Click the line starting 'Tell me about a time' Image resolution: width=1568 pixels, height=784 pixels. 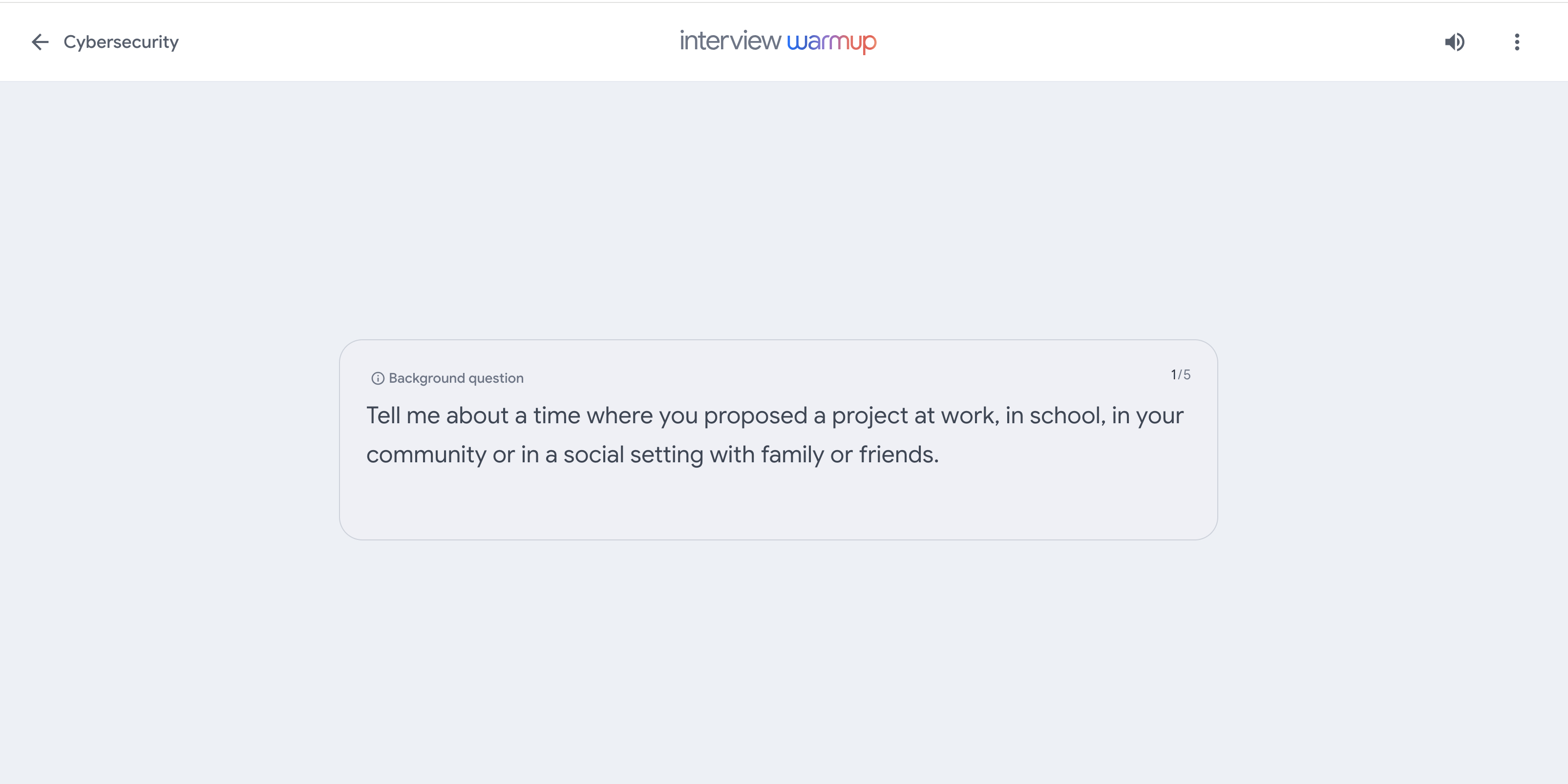[x=775, y=415]
